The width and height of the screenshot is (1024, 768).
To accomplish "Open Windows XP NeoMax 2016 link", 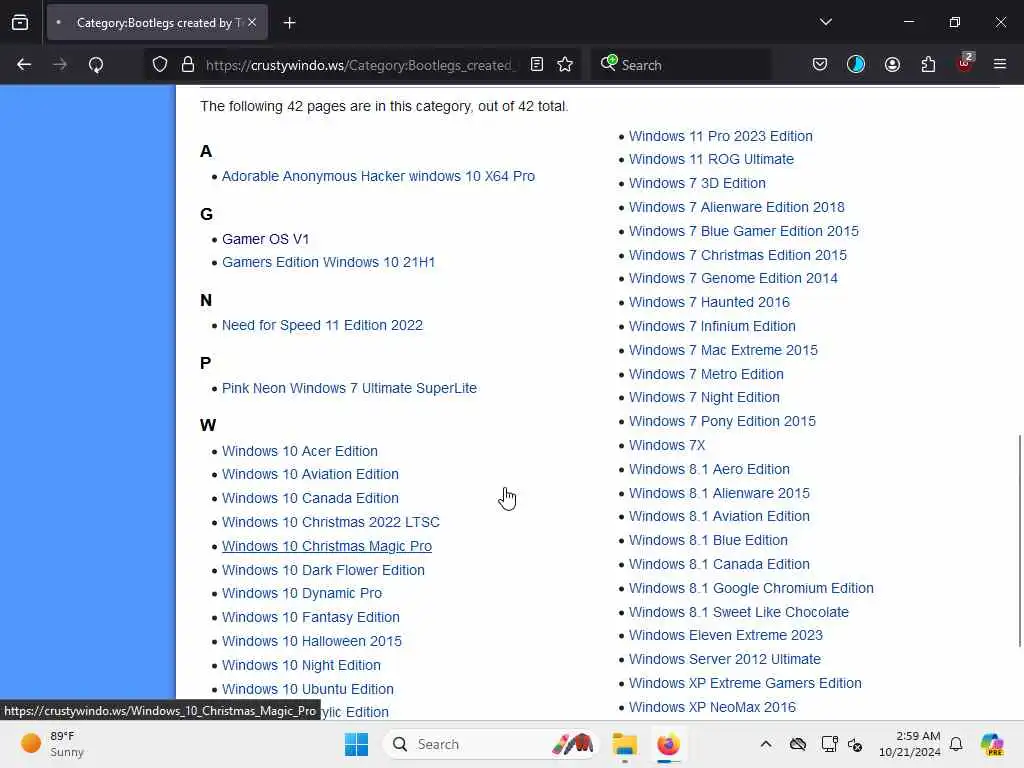I will point(712,707).
